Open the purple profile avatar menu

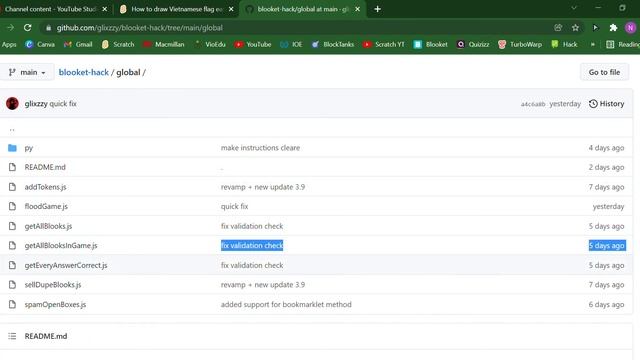pos(630,28)
